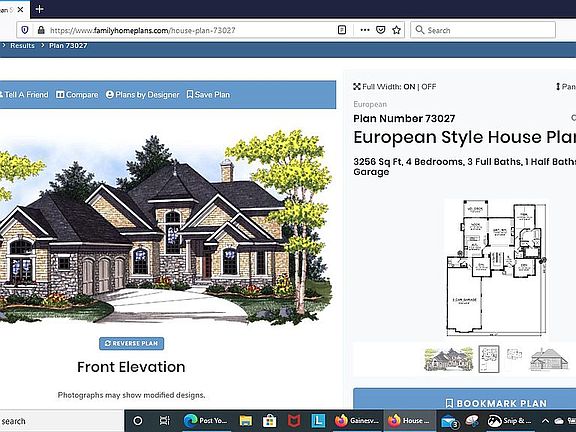Select the color front elevation thumbnail
This screenshot has width=576, height=432.
coord(449,359)
